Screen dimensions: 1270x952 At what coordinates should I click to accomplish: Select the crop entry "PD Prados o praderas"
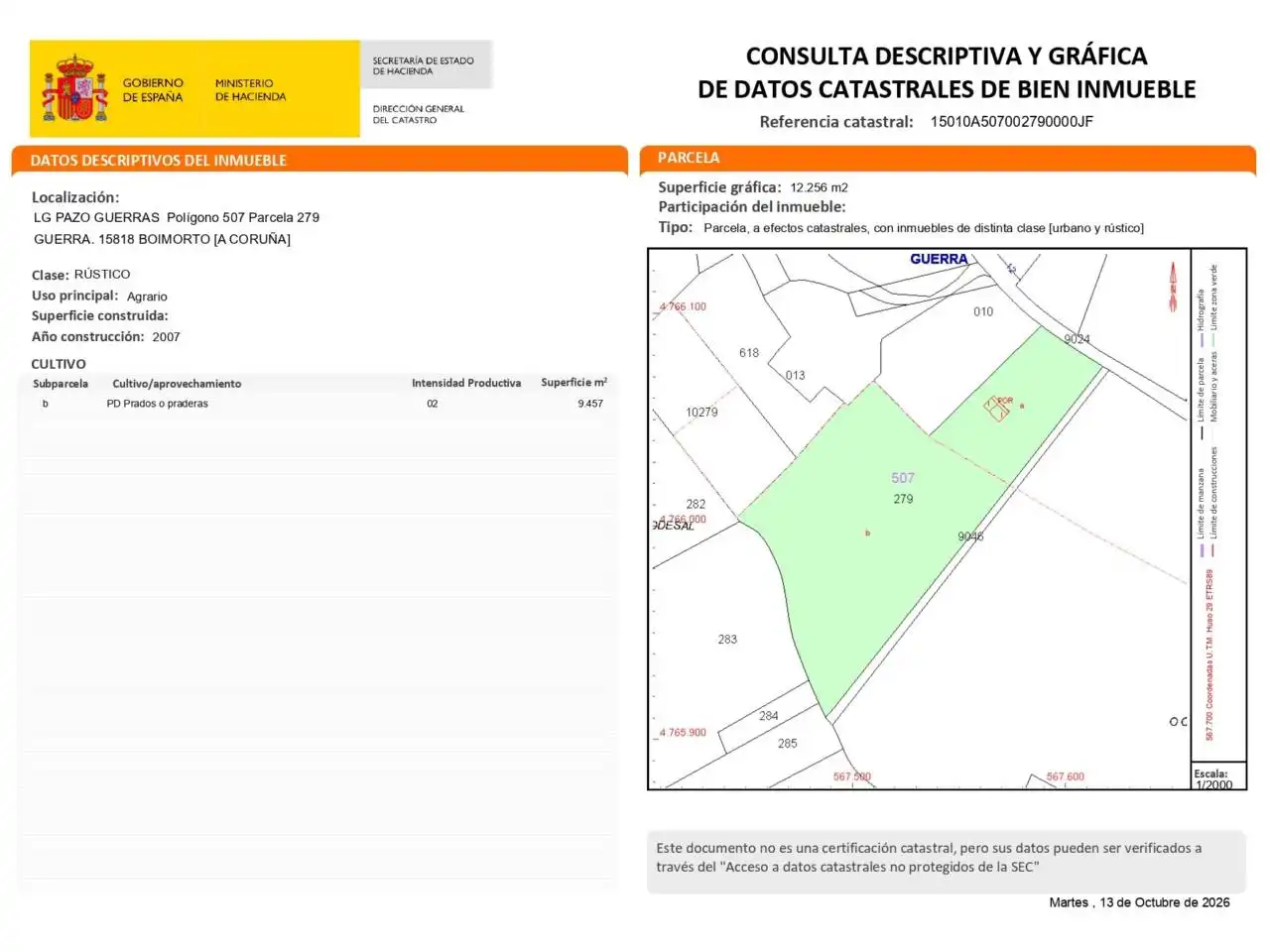pyautogui.click(x=157, y=404)
